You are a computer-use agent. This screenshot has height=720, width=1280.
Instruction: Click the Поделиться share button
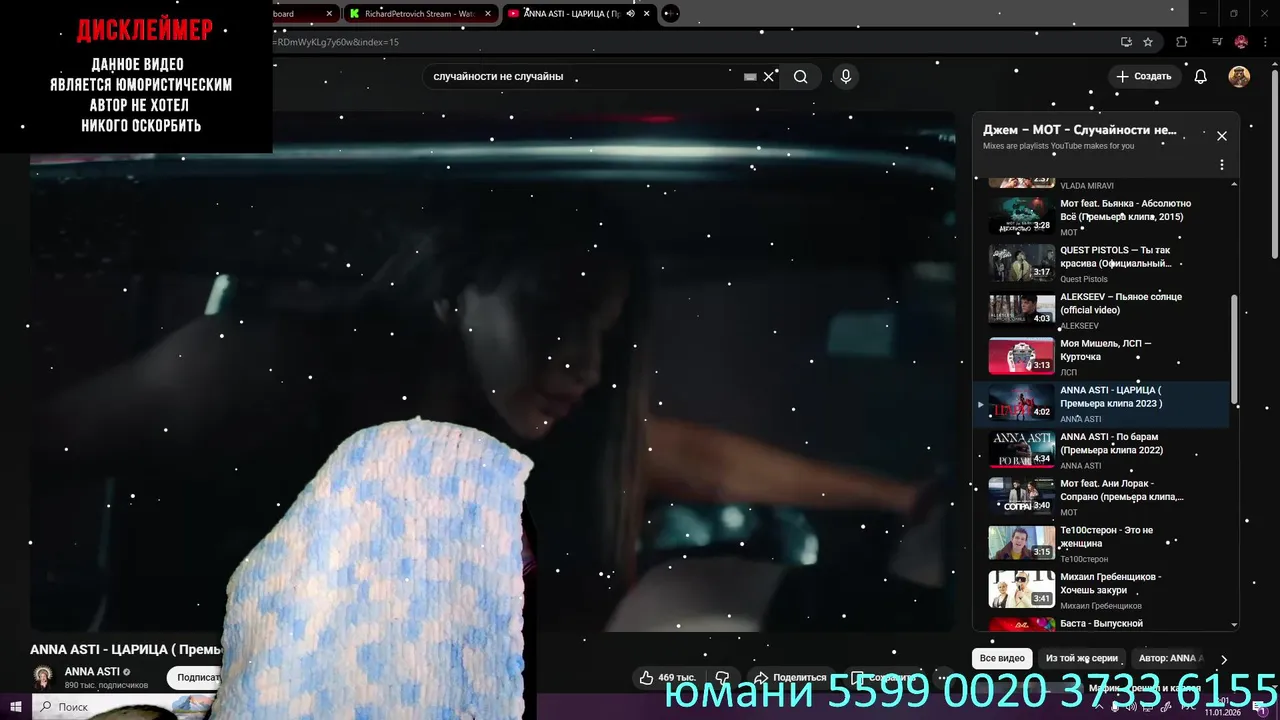tap(790, 677)
